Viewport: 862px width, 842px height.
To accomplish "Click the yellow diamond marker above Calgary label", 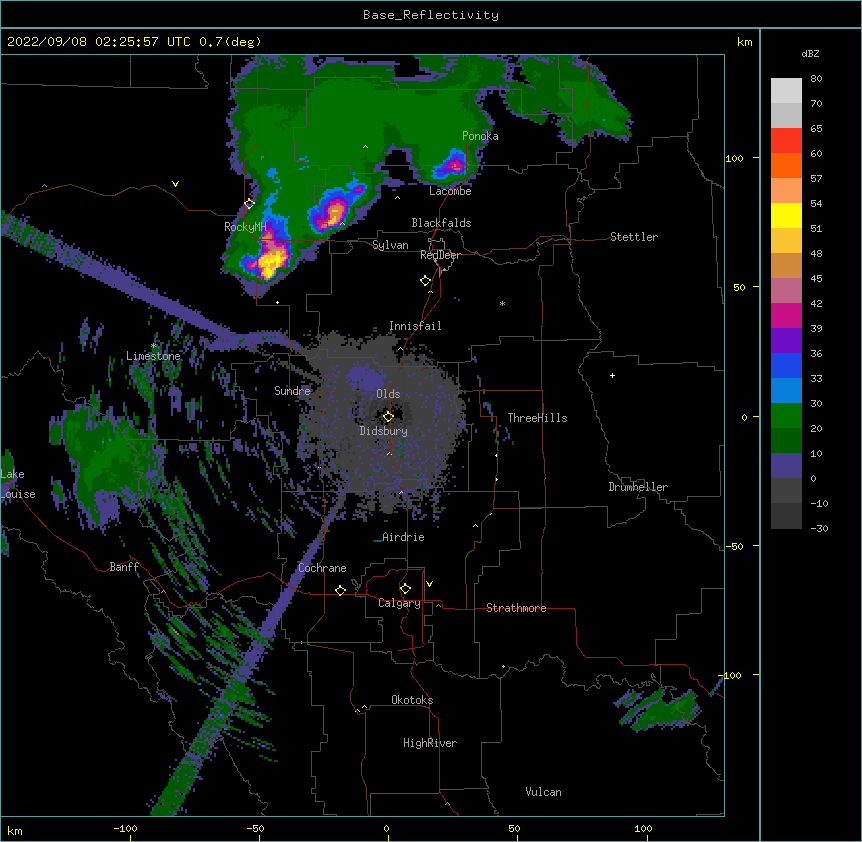I will coord(405,589).
